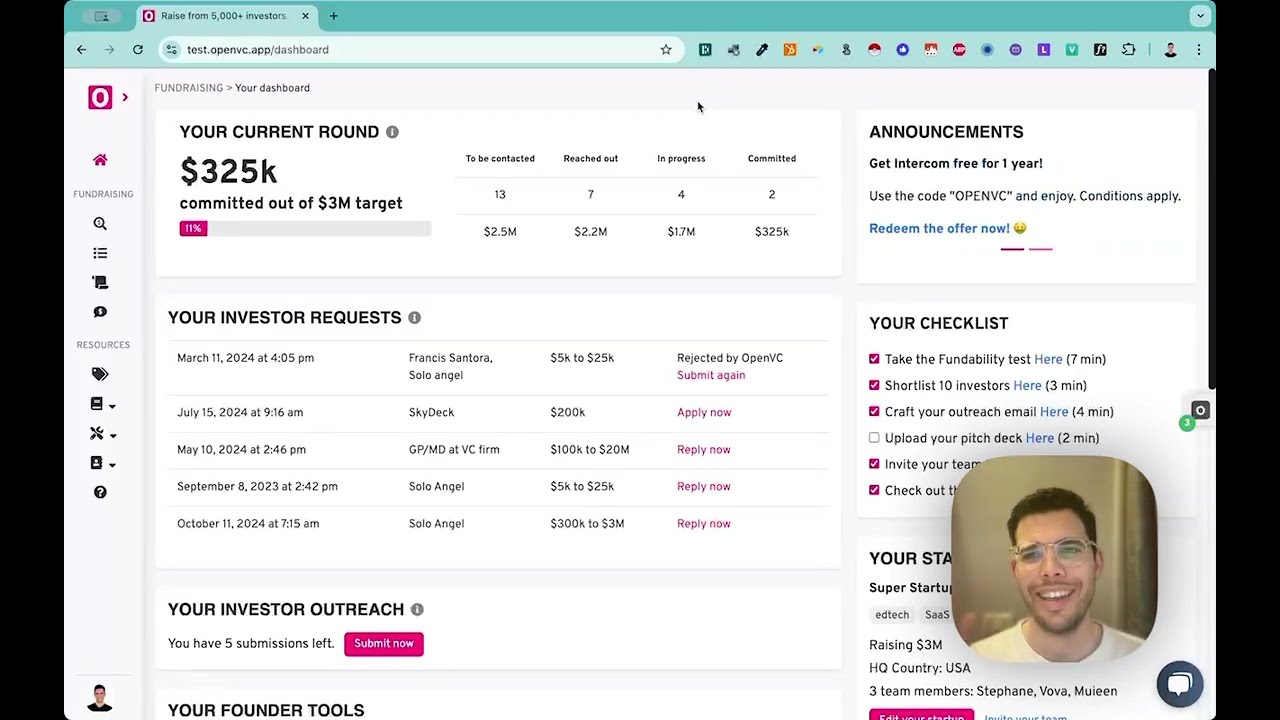Show info for Your Investor Outreach
Image resolution: width=1280 pixels, height=720 pixels.
[x=417, y=610]
